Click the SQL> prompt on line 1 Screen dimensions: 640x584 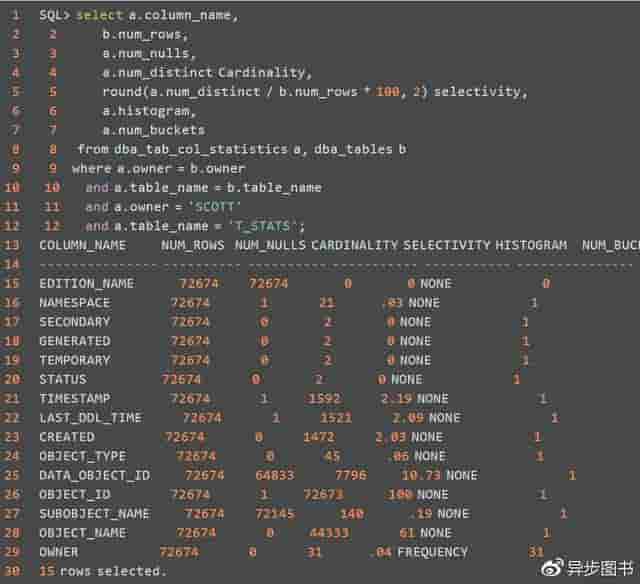(x=55, y=15)
